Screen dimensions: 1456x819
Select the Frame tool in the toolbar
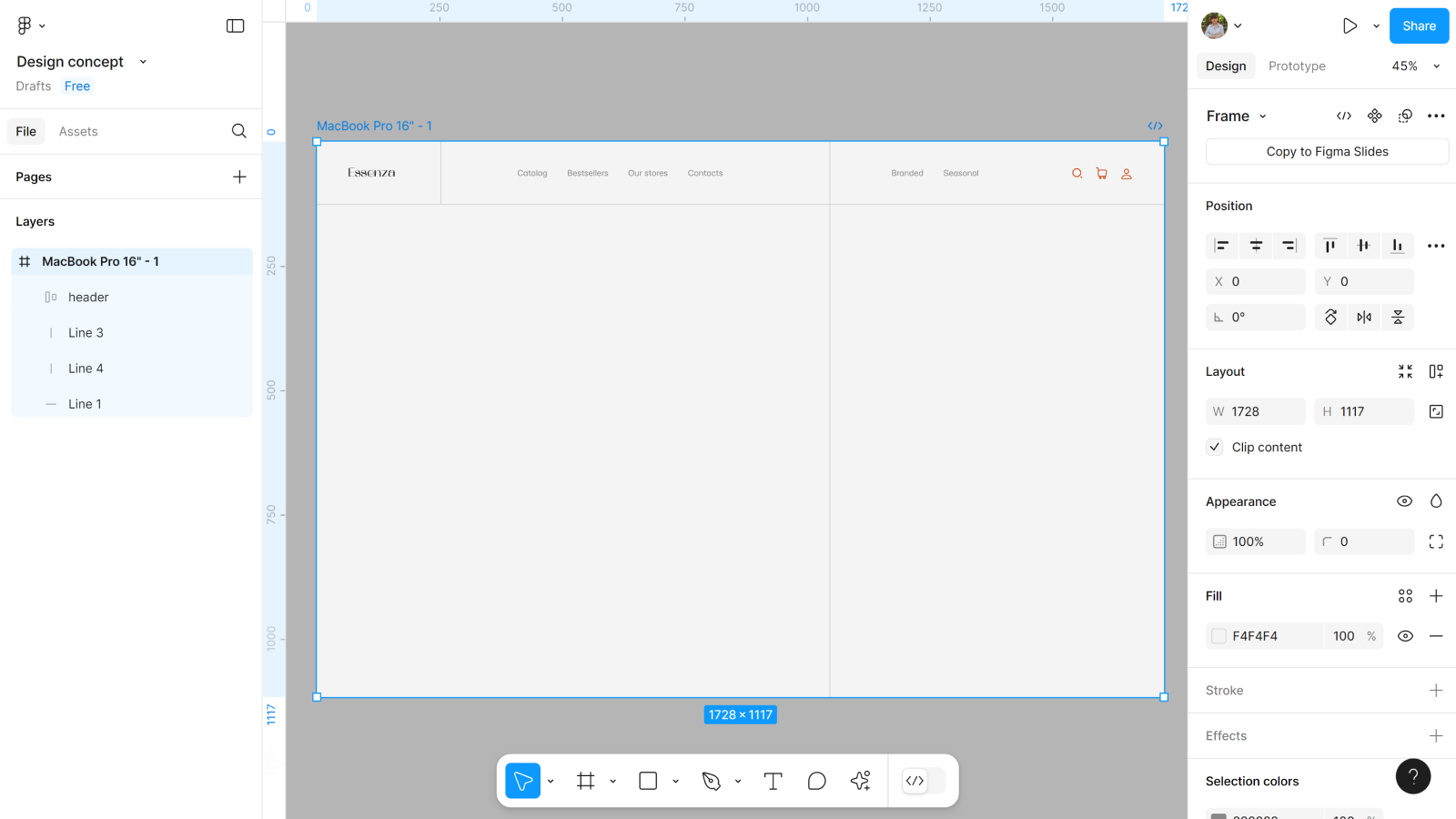click(x=586, y=781)
